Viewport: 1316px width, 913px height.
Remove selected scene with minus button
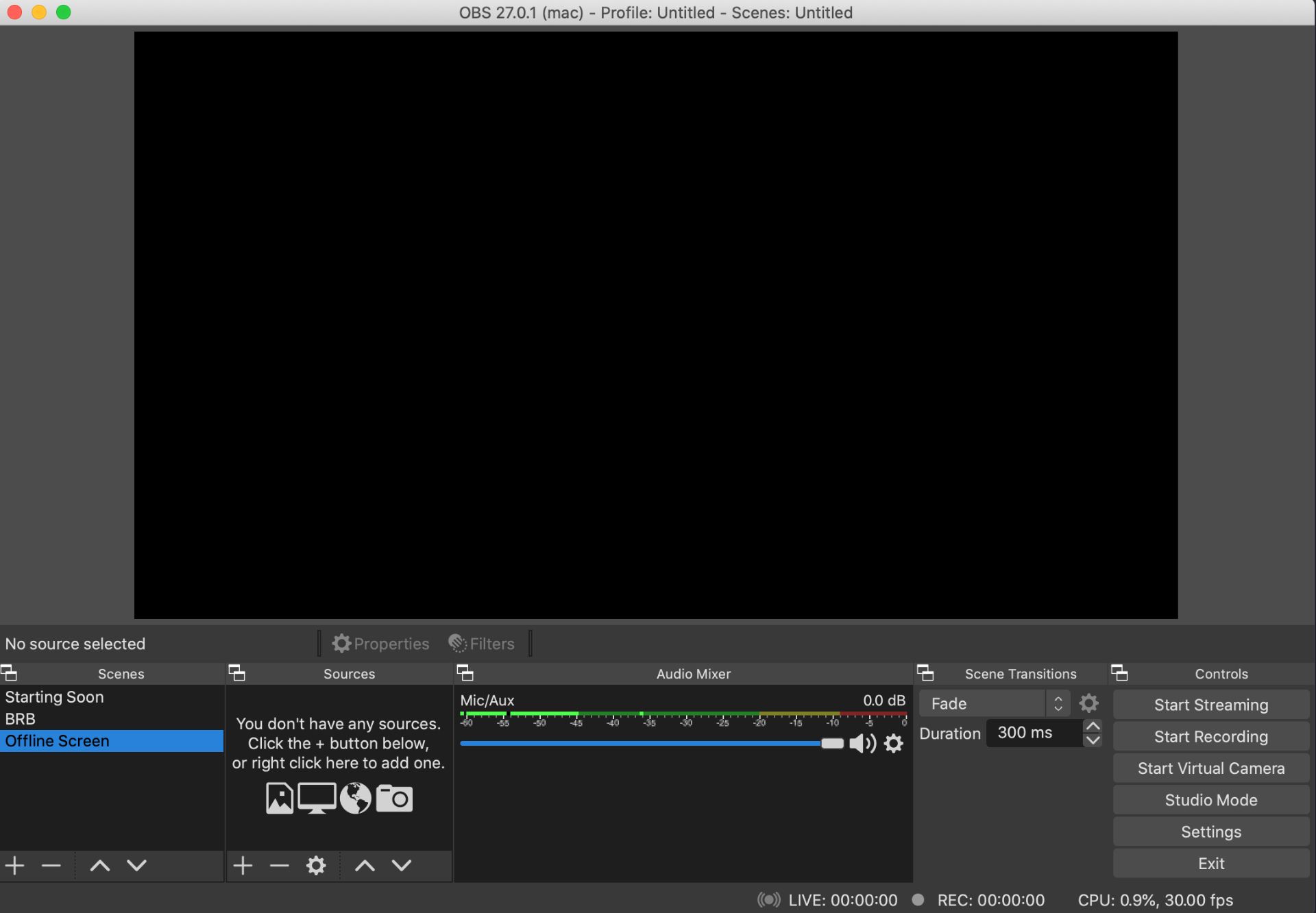coord(51,866)
